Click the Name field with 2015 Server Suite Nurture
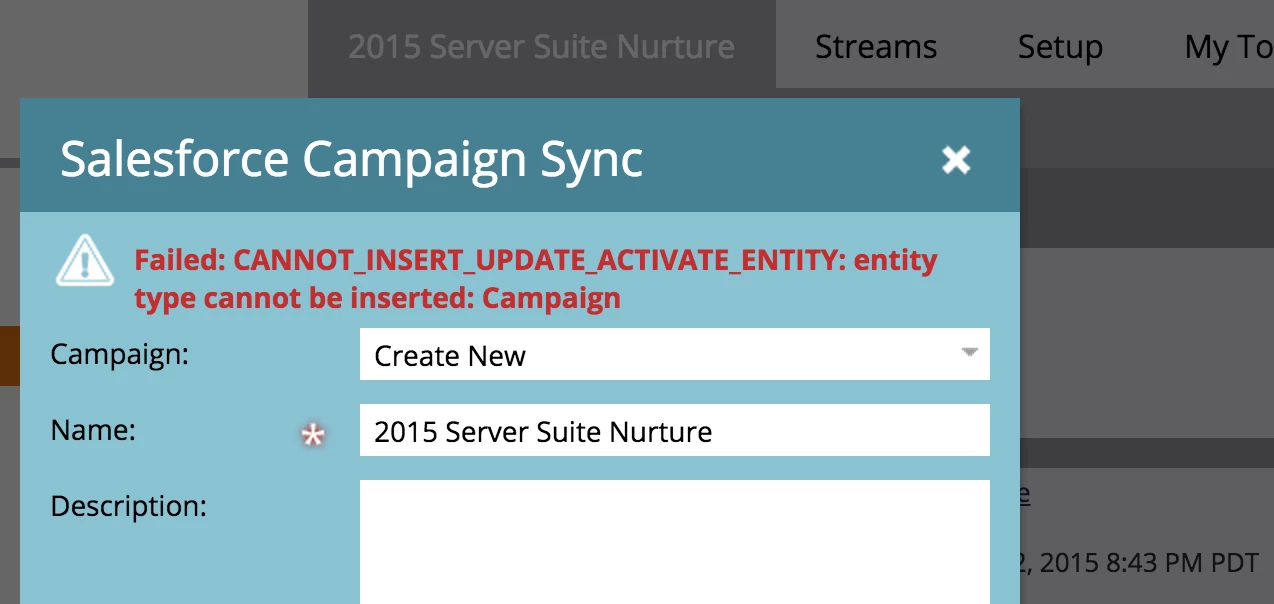 click(674, 431)
